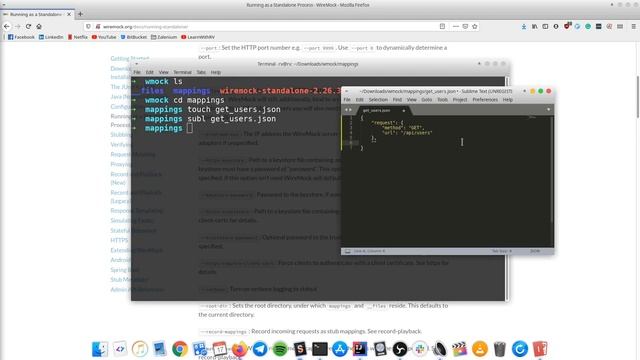Close the get_users.json tab in Sublime

pyautogui.click(x=404, y=110)
